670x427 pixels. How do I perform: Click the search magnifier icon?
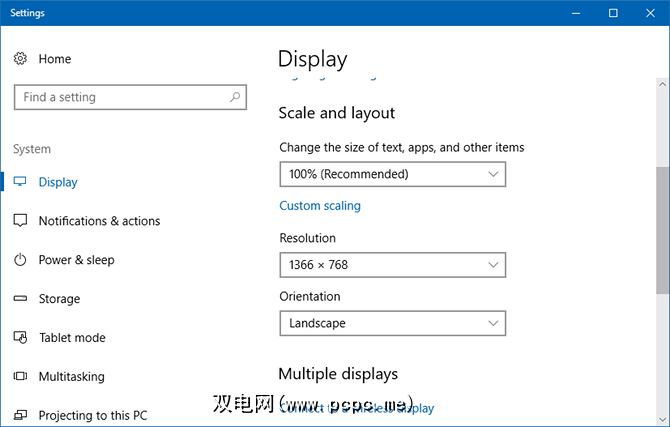coord(235,97)
